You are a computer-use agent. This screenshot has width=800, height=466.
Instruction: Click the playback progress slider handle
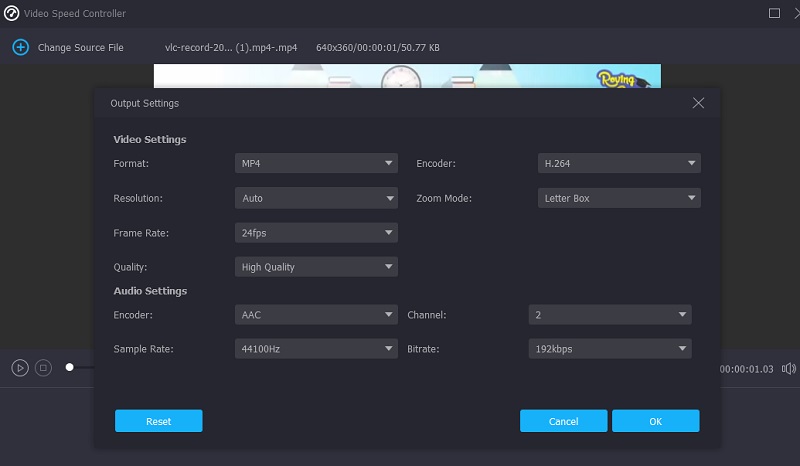pos(69,367)
